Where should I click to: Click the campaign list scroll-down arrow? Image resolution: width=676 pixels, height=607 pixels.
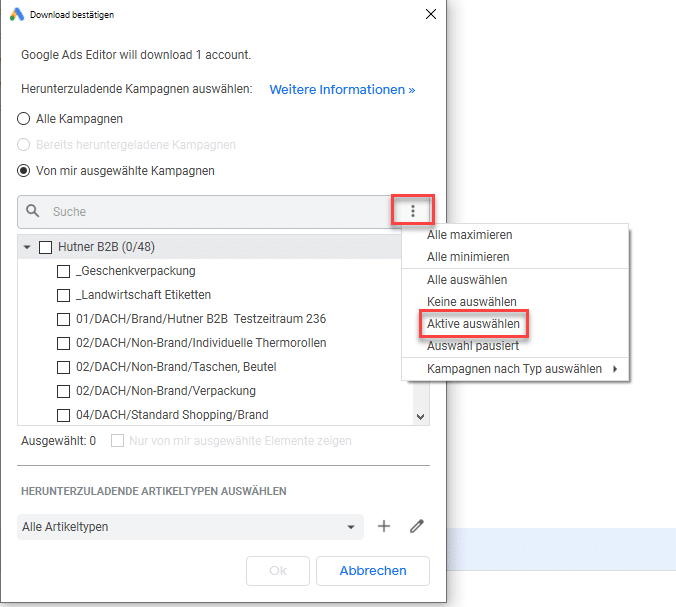click(421, 416)
